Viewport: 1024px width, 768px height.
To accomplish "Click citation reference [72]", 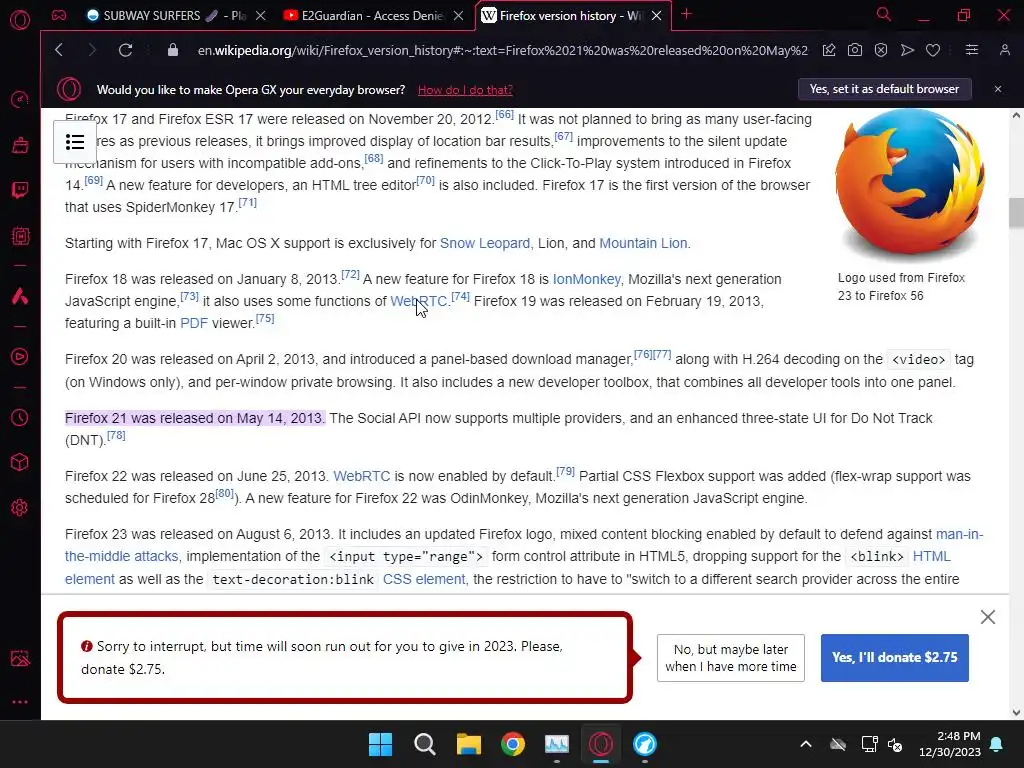I will [351, 274].
